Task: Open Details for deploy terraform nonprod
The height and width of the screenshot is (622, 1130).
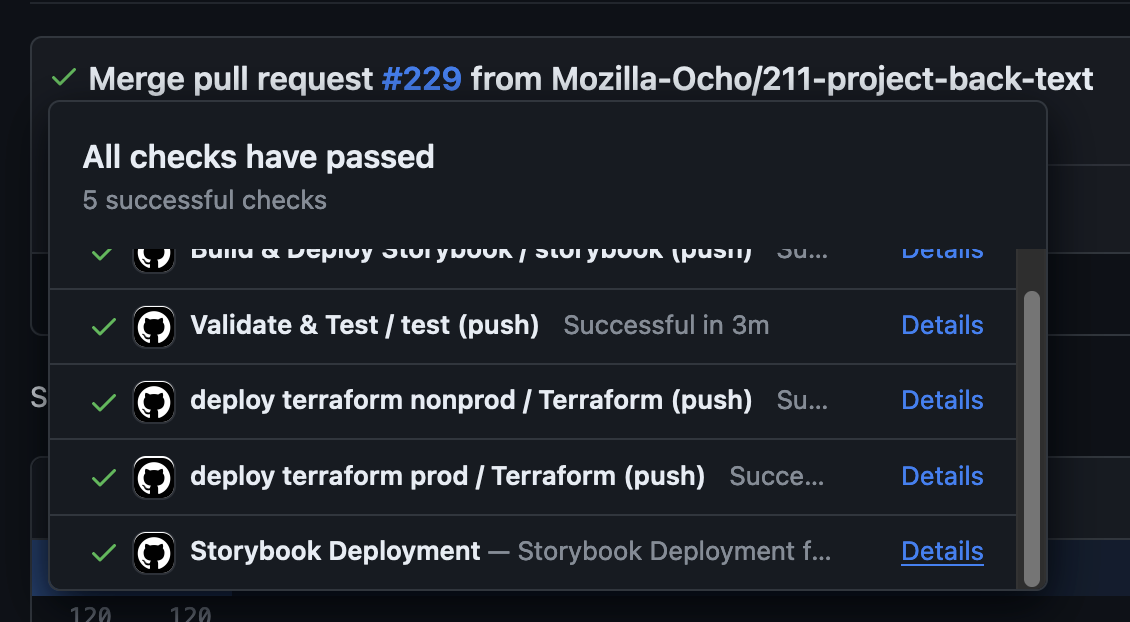Action: [x=942, y=400]
